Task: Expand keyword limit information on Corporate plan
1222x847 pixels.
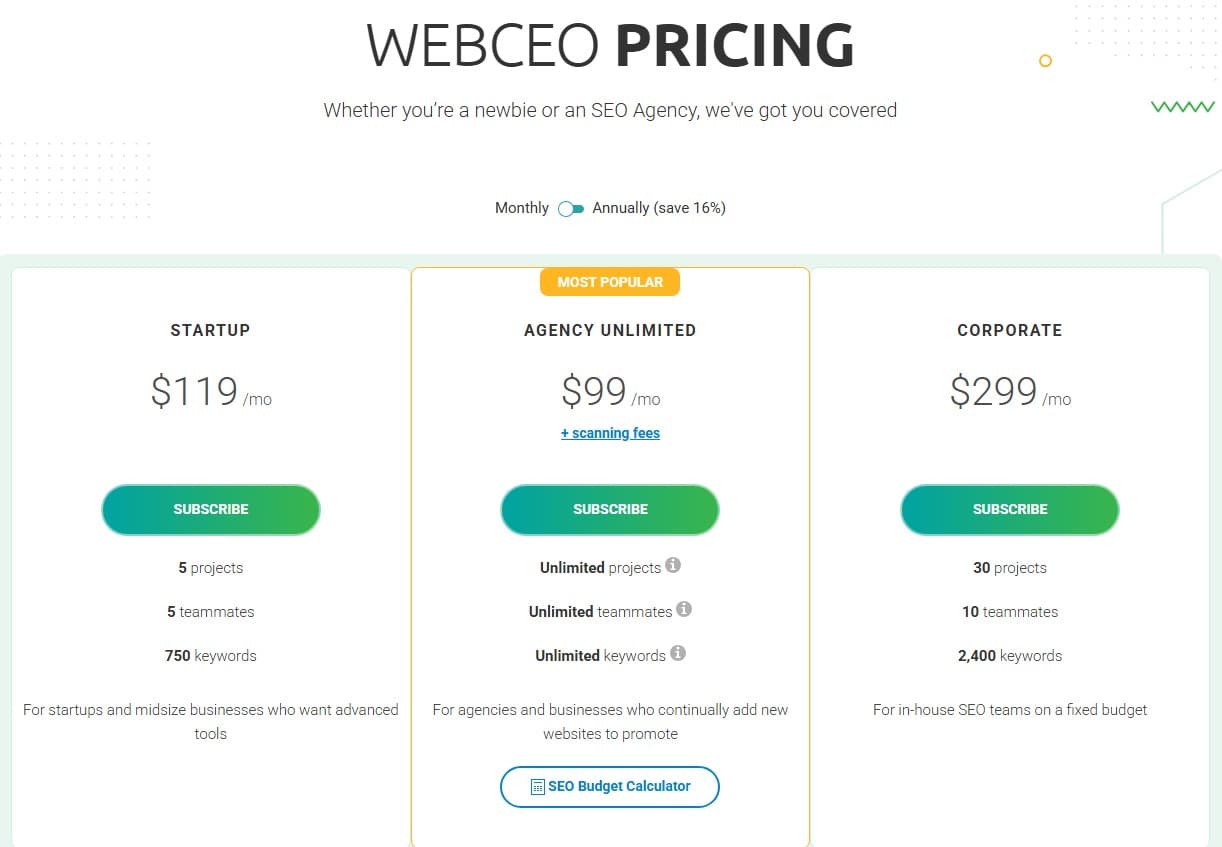Action: pyautogui.click(x=1010, y=655)
